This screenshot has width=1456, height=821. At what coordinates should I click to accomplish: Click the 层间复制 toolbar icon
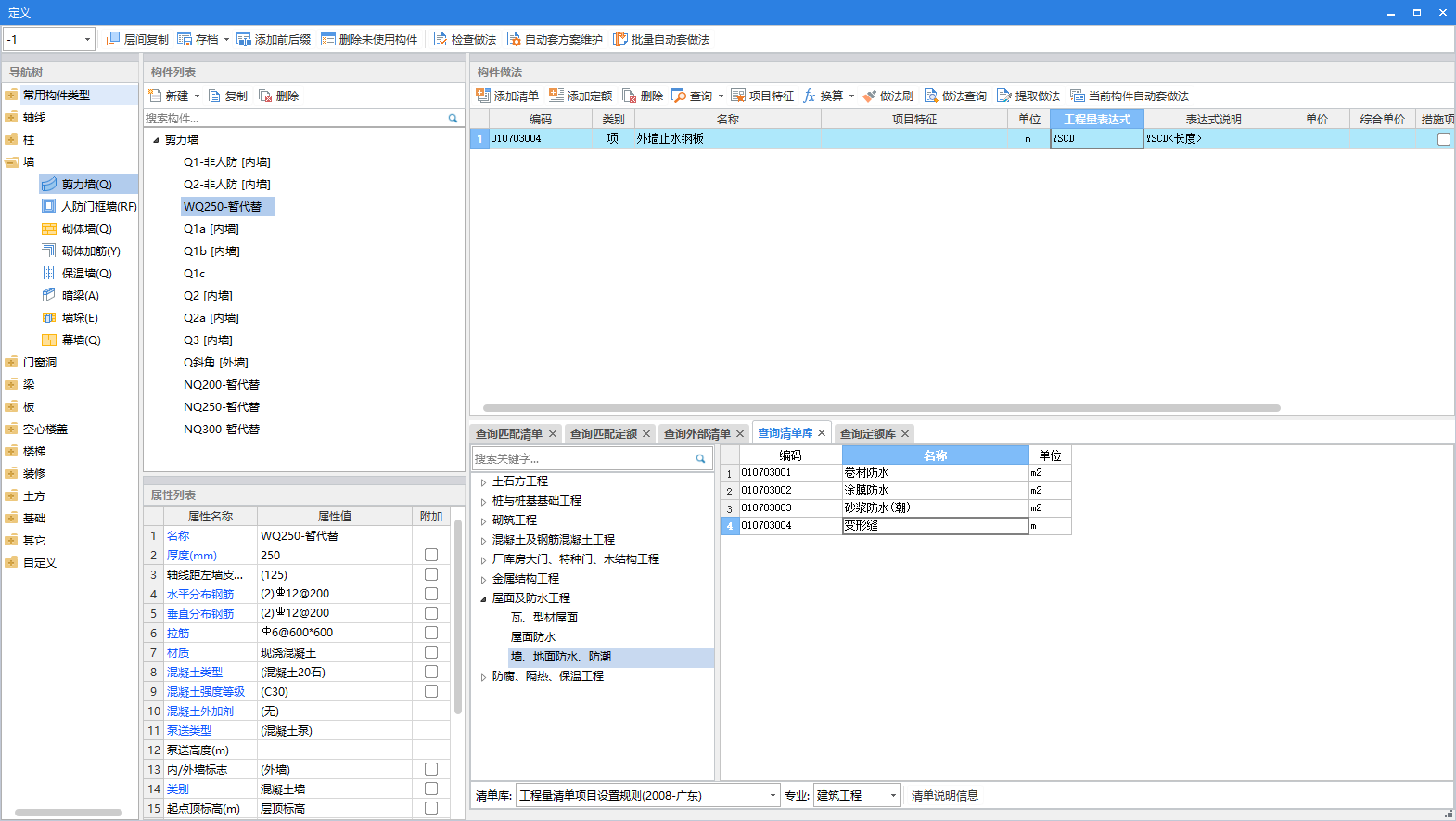click(113, 39)
